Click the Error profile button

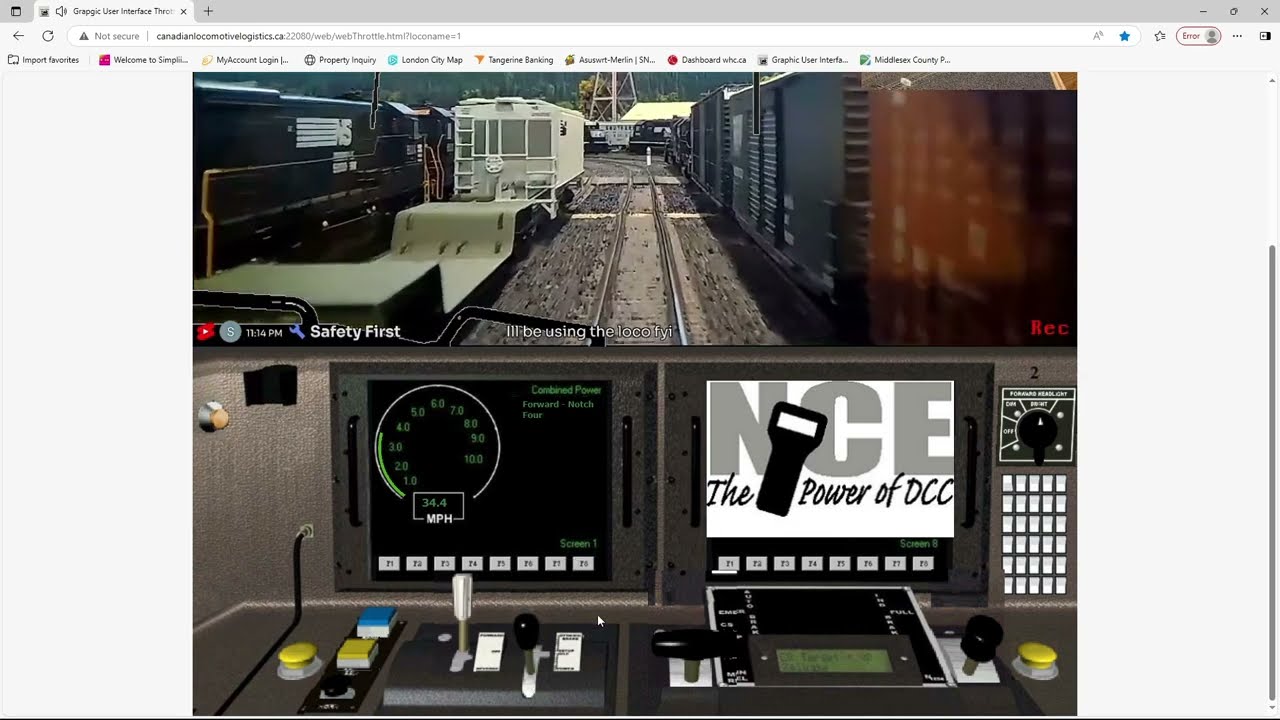(1198, 36)
